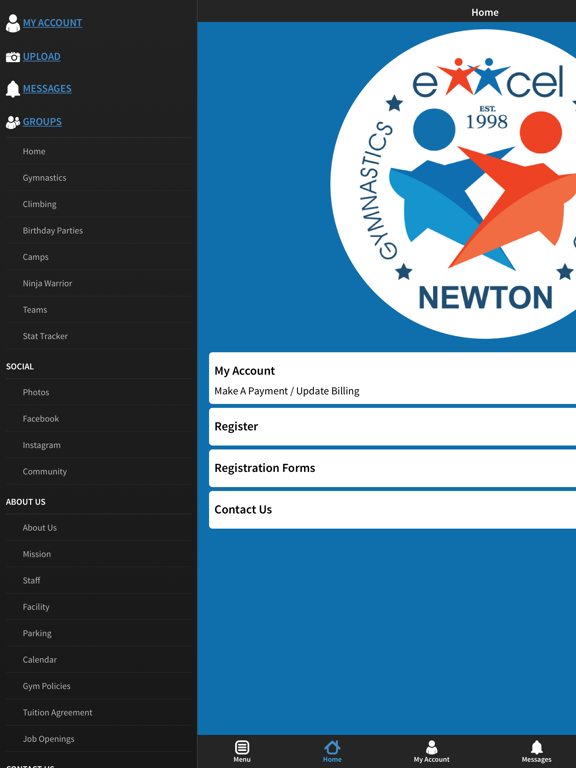Open Facebook under Social

(98, 419)
